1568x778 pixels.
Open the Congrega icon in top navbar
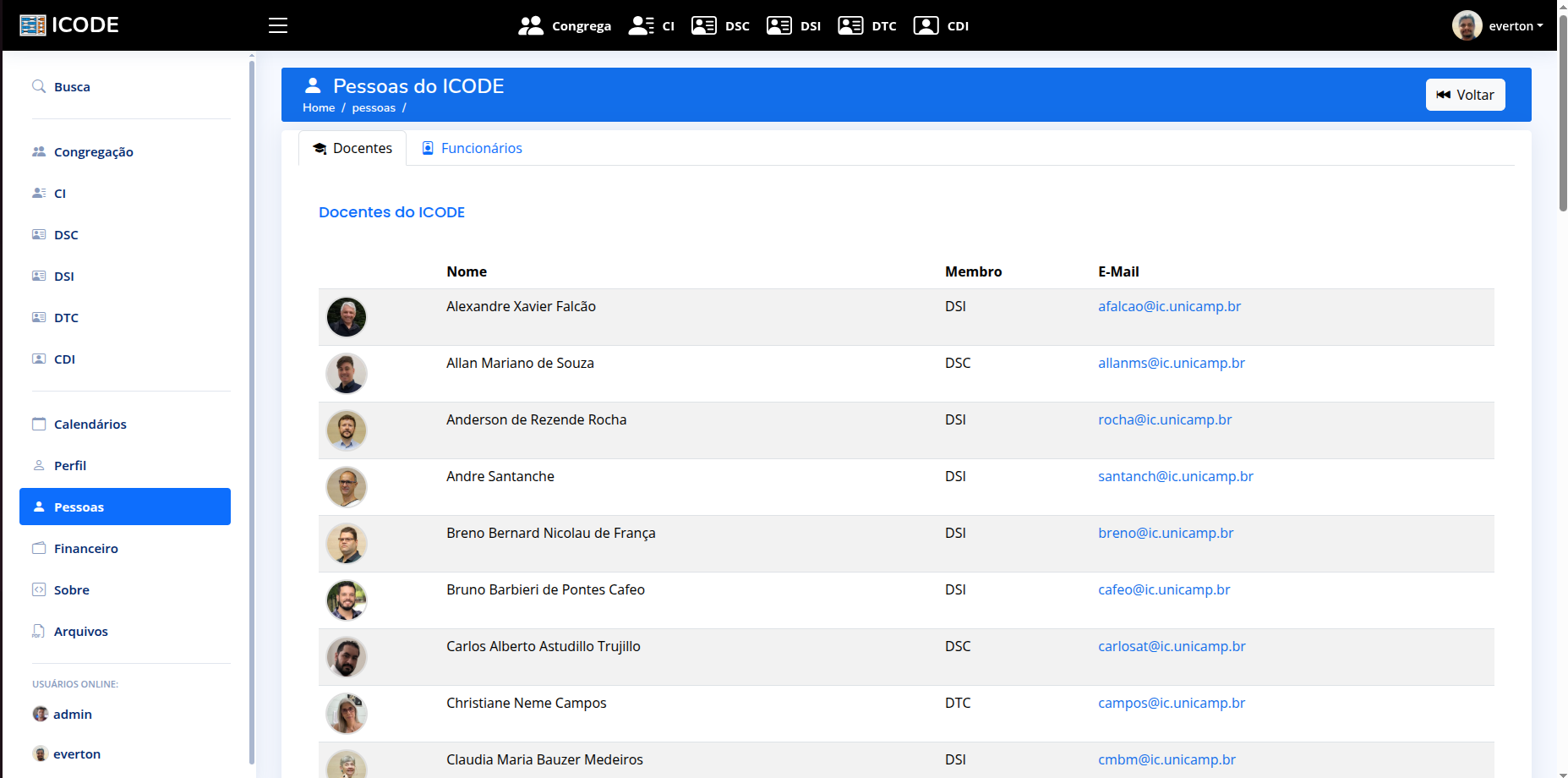(531, 25)
